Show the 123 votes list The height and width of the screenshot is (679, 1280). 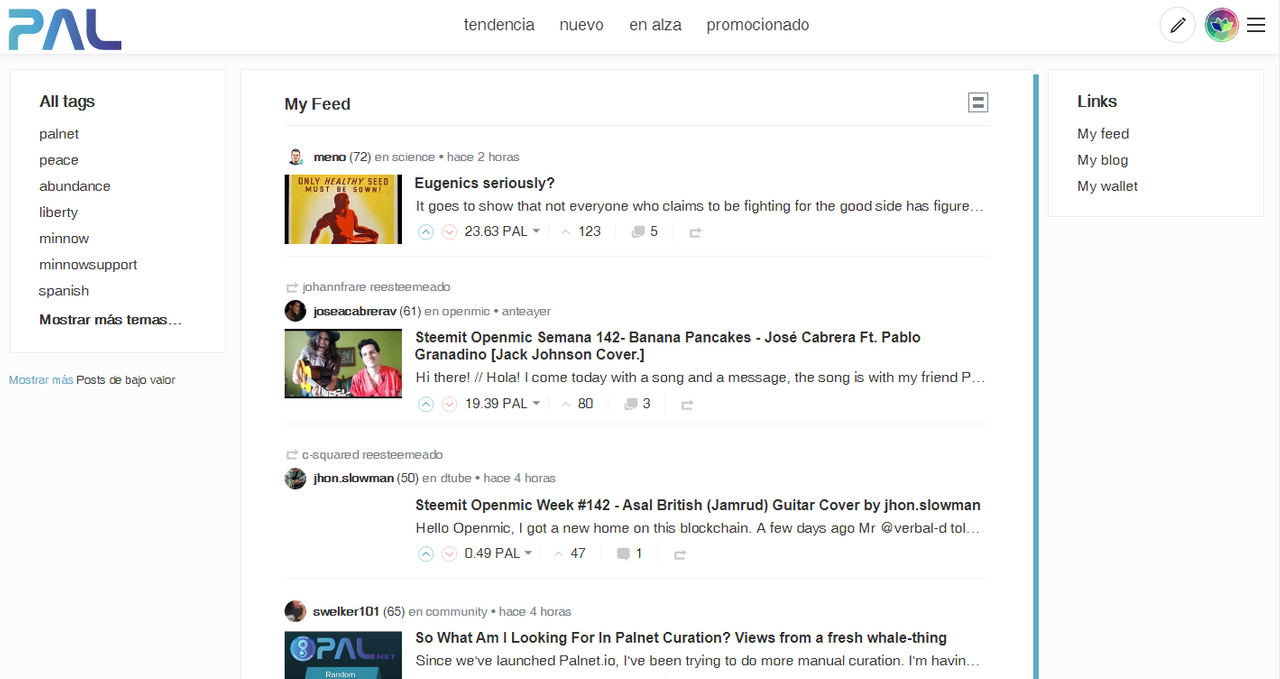(581, 232)
